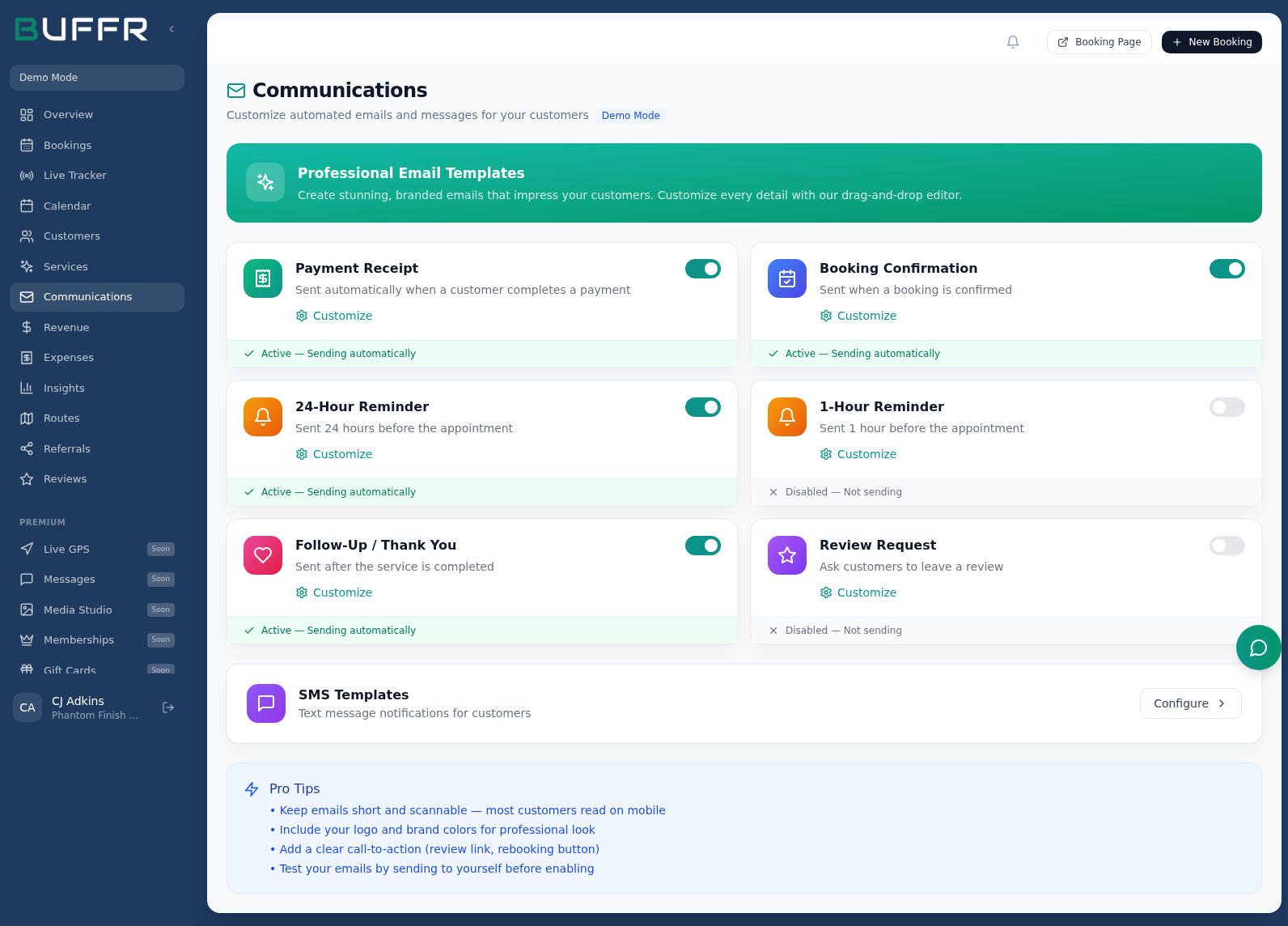This screenshot has width=1288, height=926.
Task: Disable the Payment Receipt toggle
Action: [x=702, y=269]
